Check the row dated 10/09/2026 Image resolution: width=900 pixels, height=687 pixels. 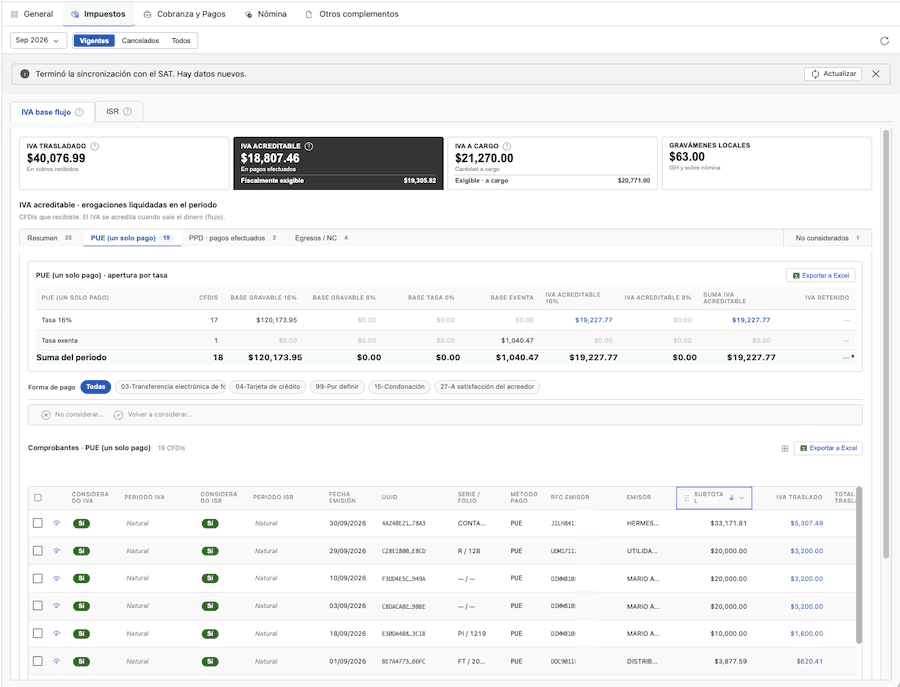click(38, 579)
